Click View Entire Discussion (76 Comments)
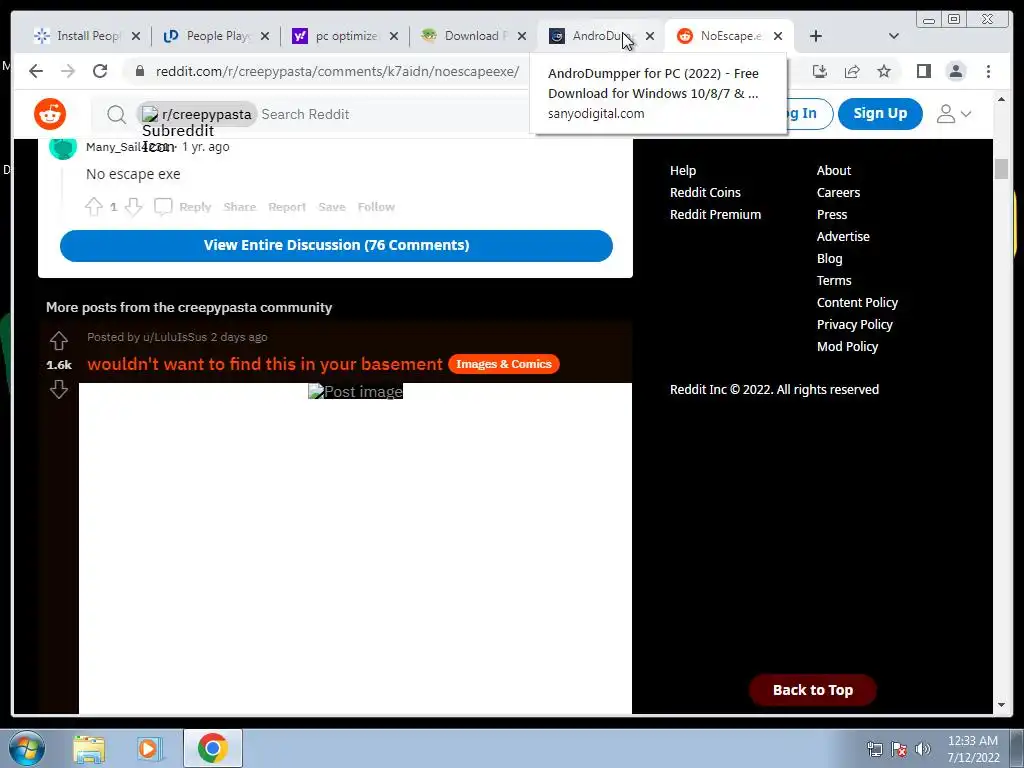This screenshot has width=1024, height=768. [x=336, y=246]
